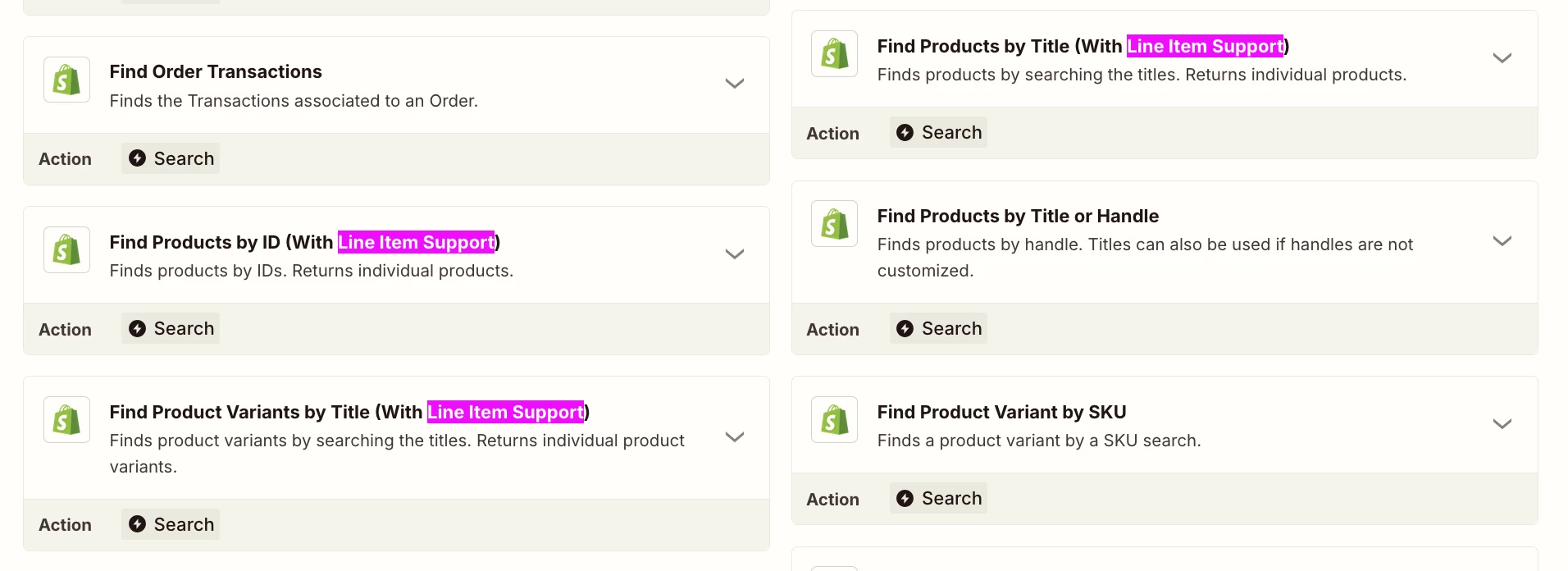Image resolution: width=1568 pixels, height=571 pixels.
Task: Click Shopify icon for Find Product Variants by Title
Action: [66, 419]
